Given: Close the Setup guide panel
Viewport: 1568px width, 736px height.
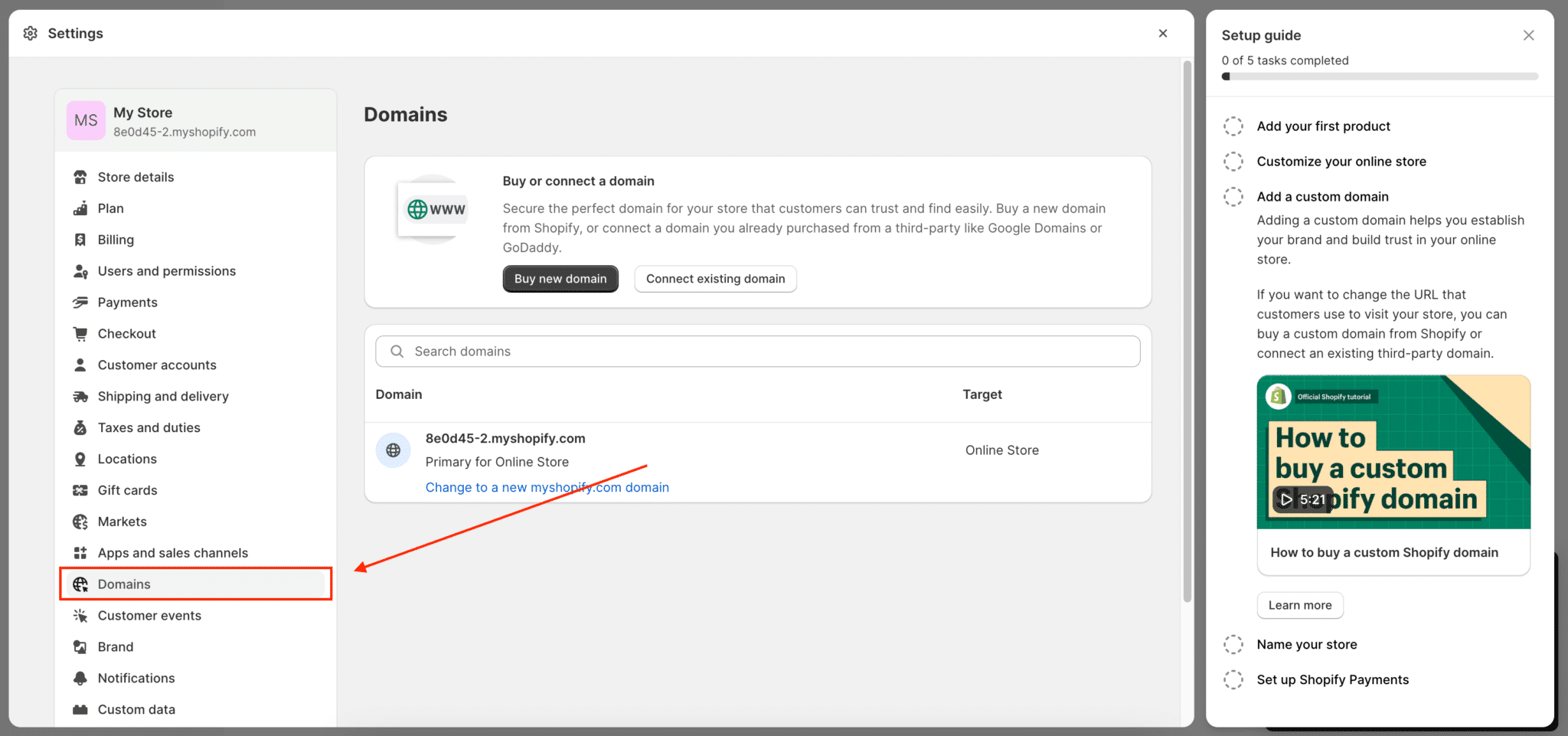Looking at the screenshot, I should (1528, 35).
